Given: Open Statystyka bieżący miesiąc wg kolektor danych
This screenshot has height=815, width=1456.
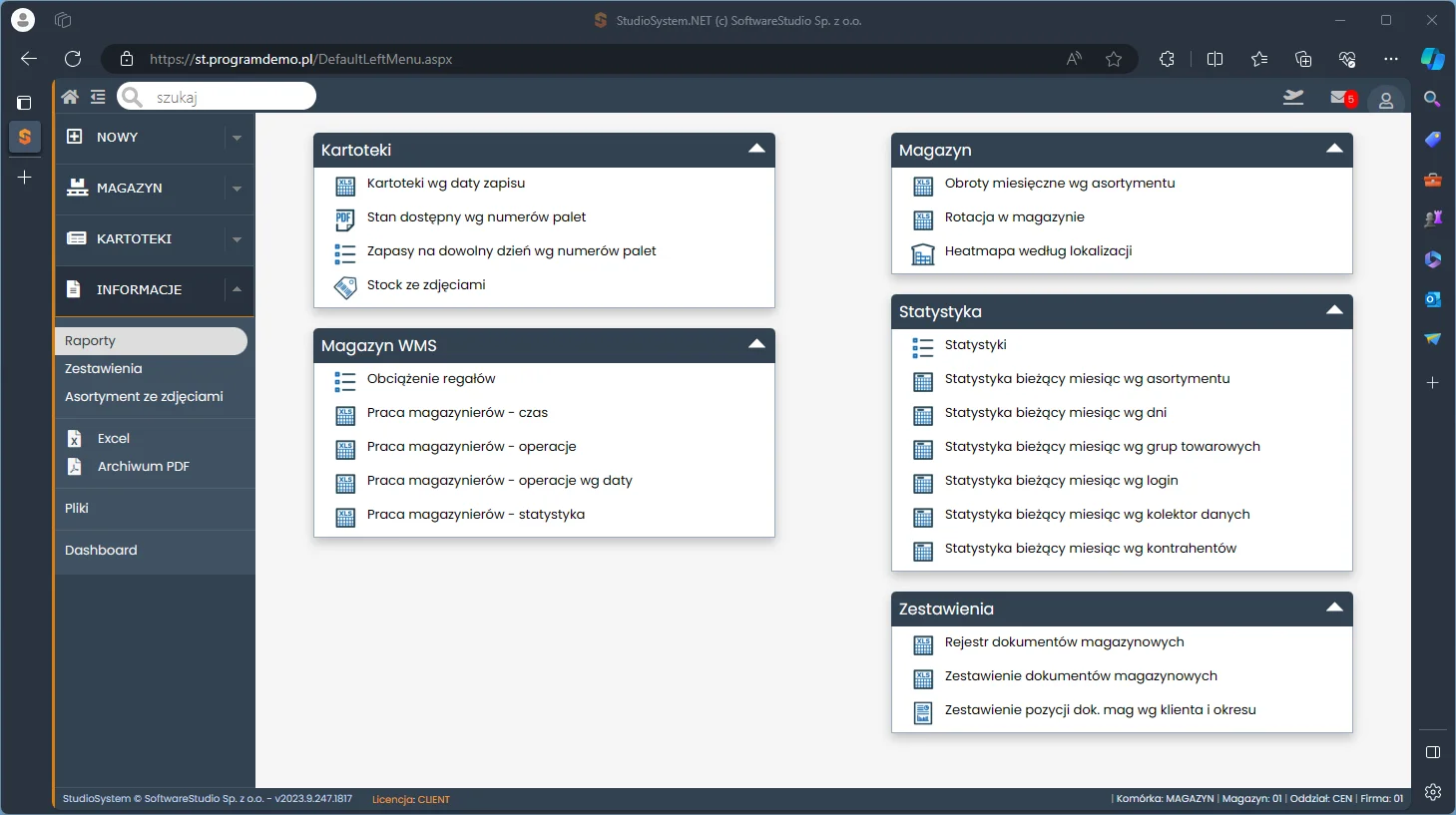Looking at the screenshot, I should coord(1098,515).
